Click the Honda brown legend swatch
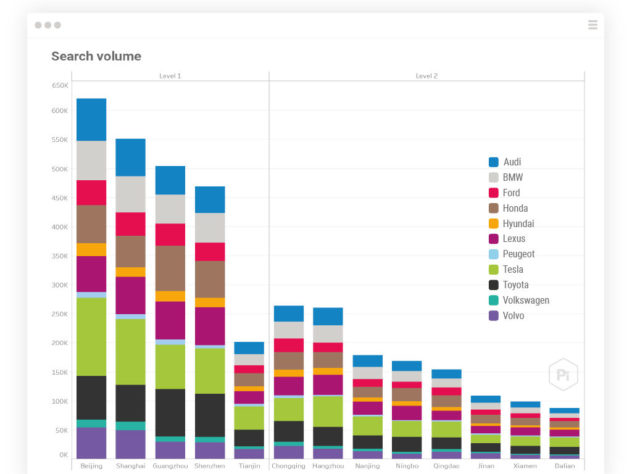The width and height of the screenshot is (632, 474). tap(493, 208)
